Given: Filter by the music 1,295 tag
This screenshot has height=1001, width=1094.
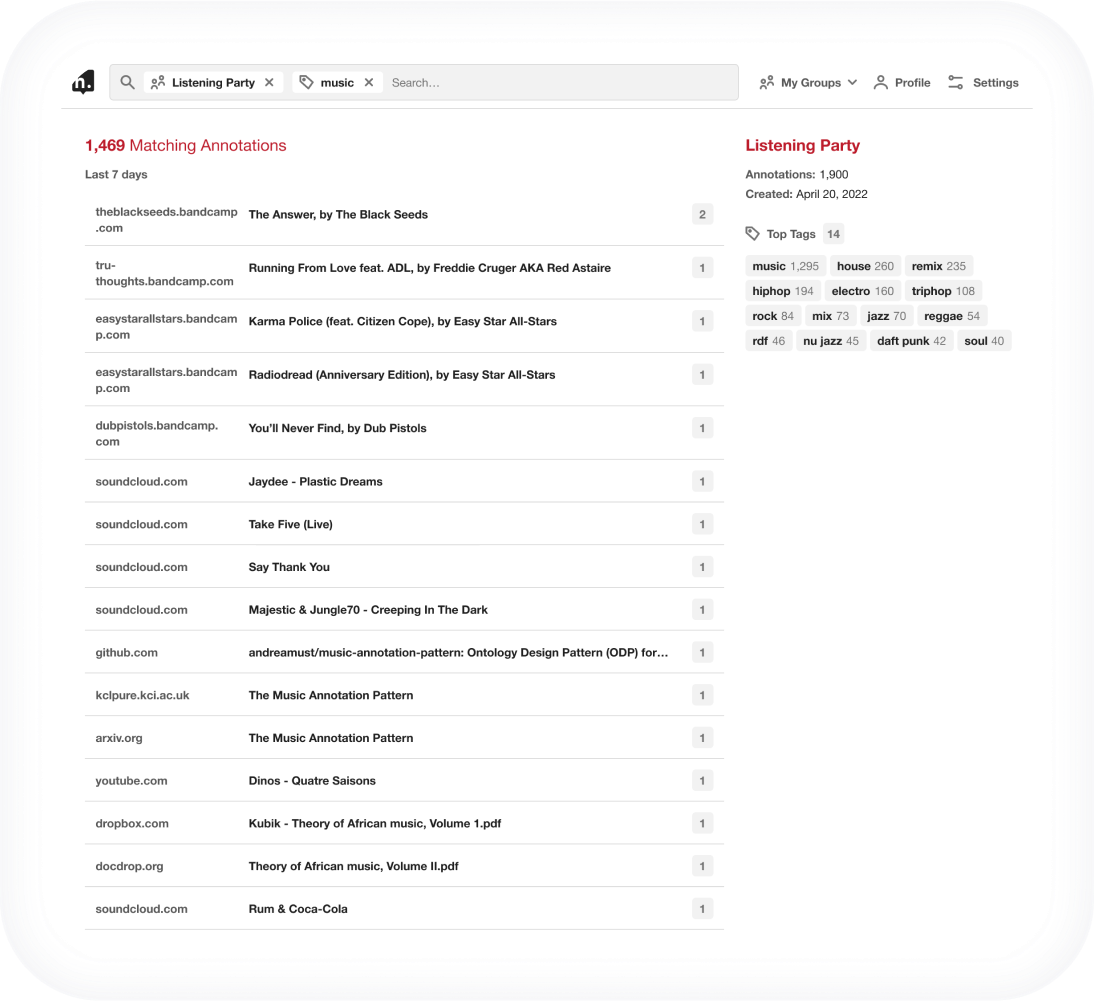Looking at the screenshot, I should [786, 266].
